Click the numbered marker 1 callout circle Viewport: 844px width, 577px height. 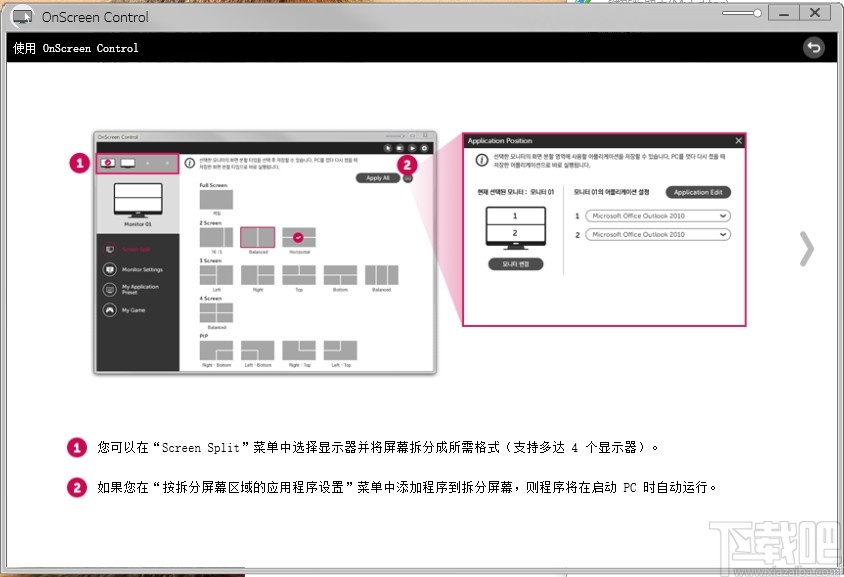(x=78, y=162)
